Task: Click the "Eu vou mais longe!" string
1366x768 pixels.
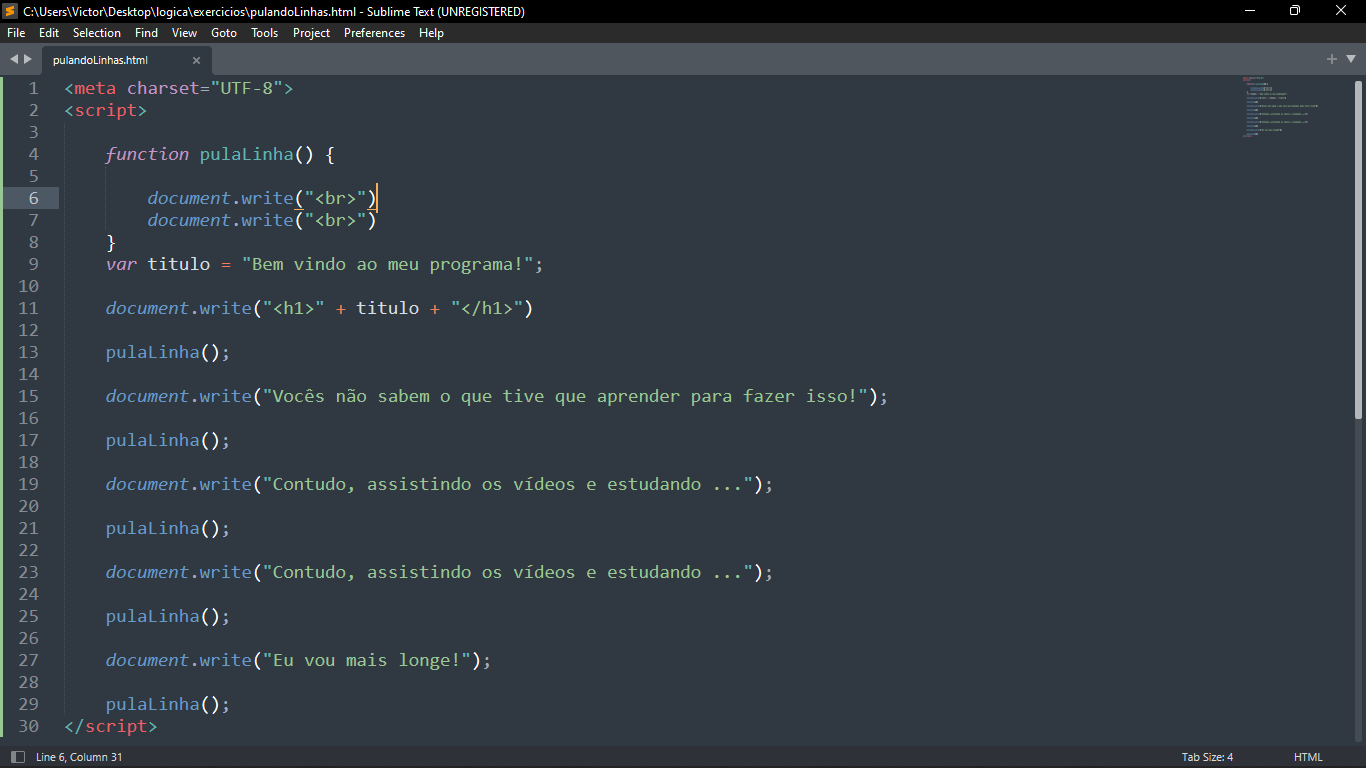Action: click(x=367, y=660)
